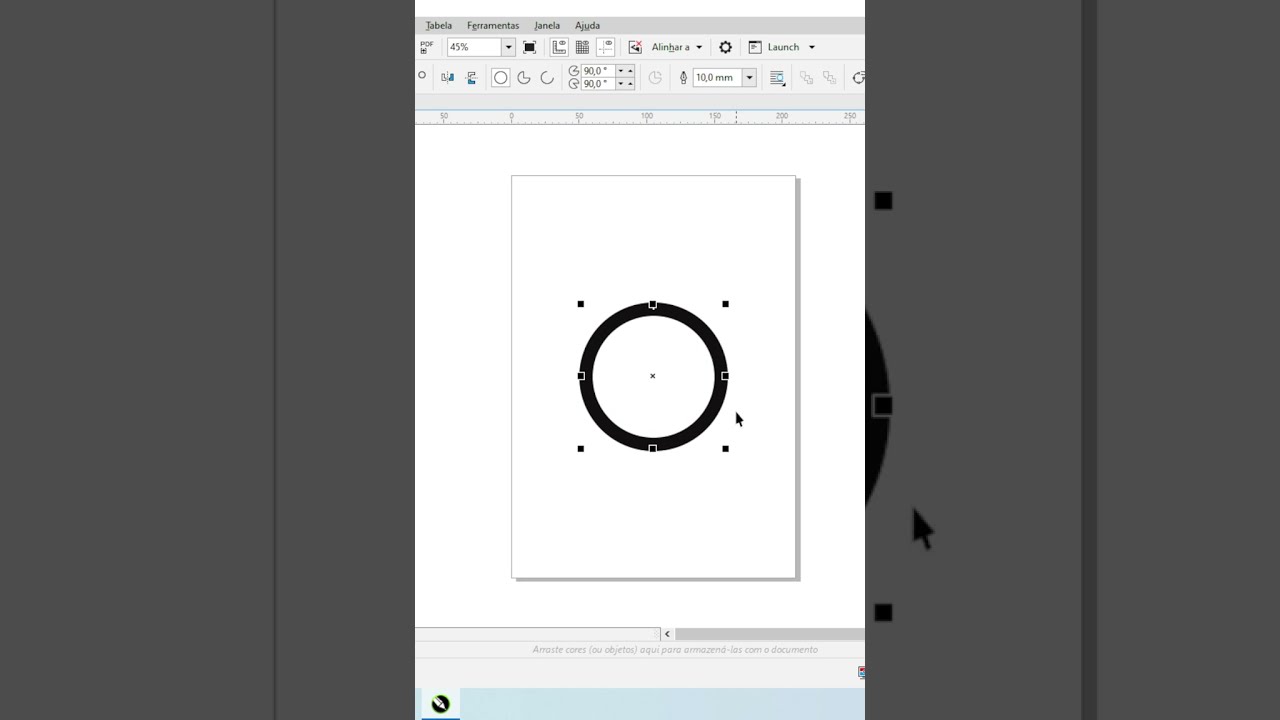The height and width of the screenshot is (720, 1280).
Task: Click the snap off icon
Action: pyautogui.click(x=635, y=47)
